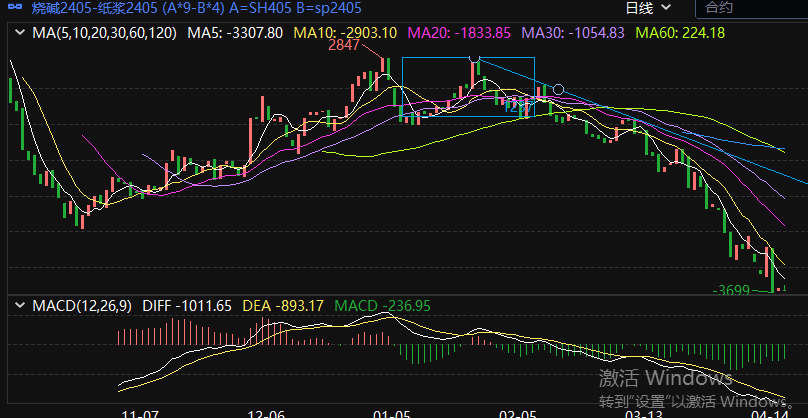Image resolution: width=808 pixels, height=418 pixels.
Task: Click the trend line's upper-left circle handle
Action: [474, 60]
